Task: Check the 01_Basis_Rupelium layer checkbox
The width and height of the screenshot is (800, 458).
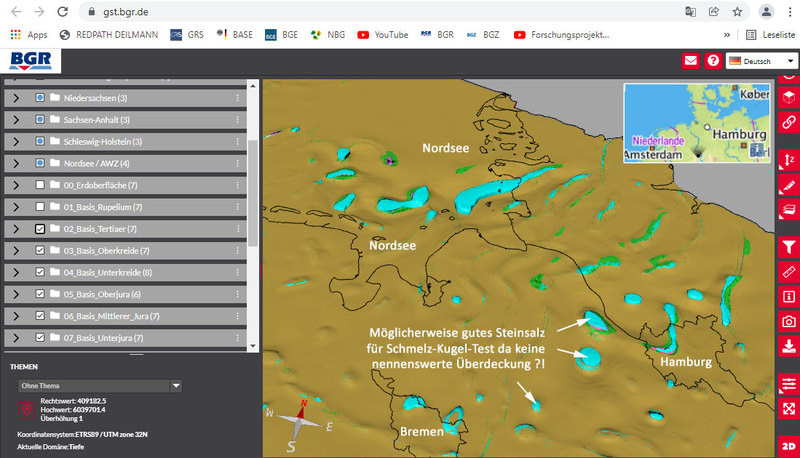Action: click(x=40, y=207)
